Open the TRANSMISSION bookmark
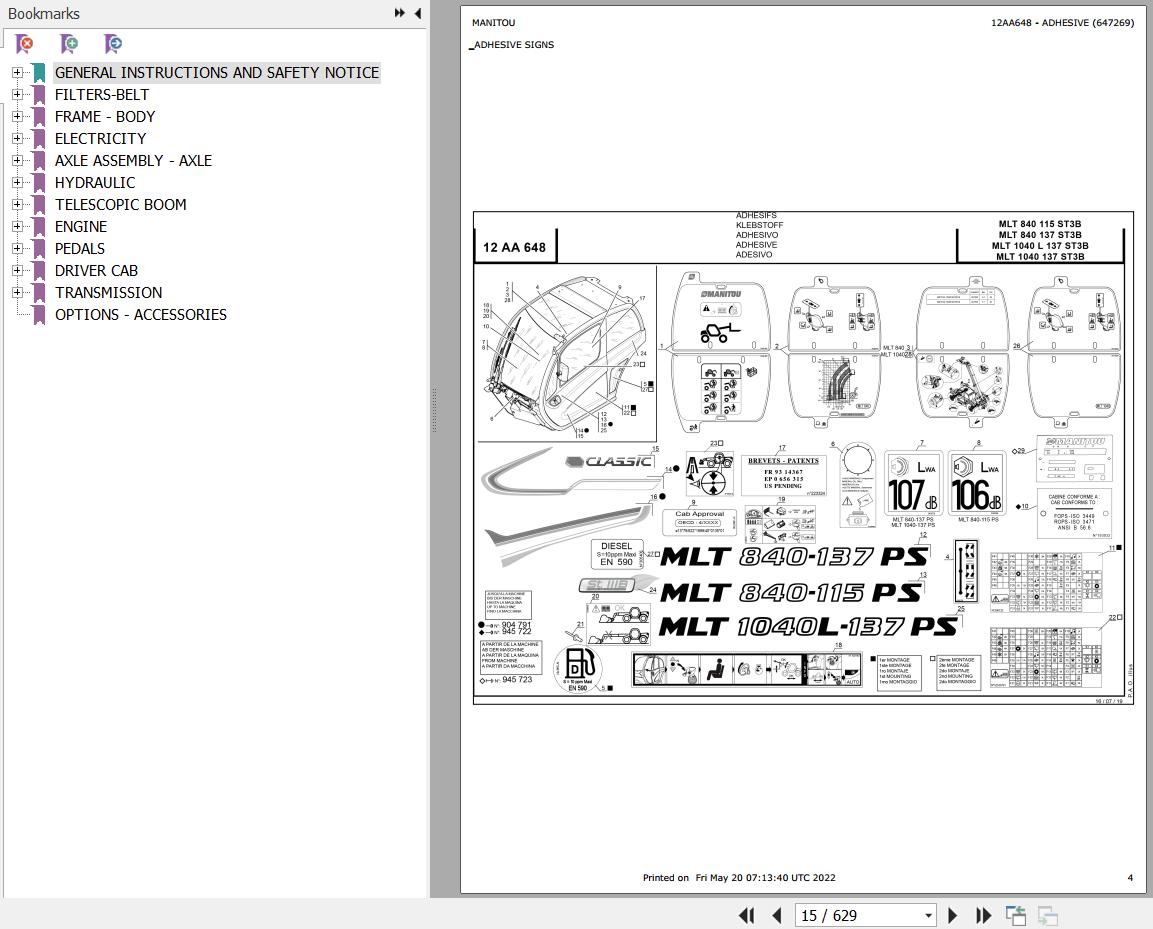 pos(108,293)
